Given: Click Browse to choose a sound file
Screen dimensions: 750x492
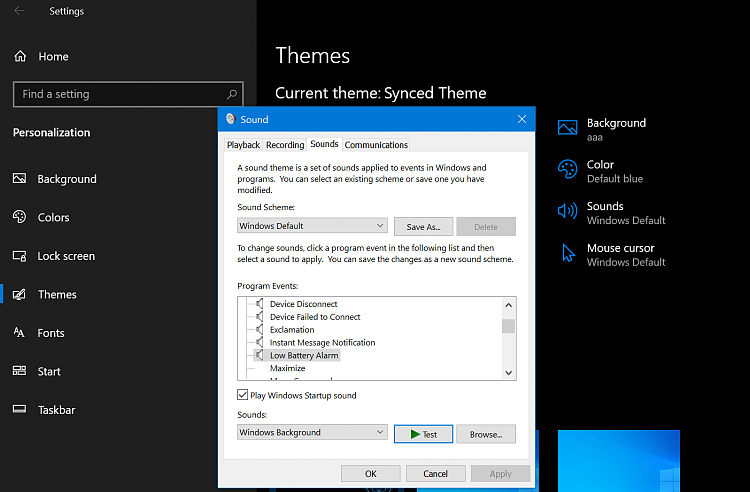Looking at the screenshot, I should (486, 434).
